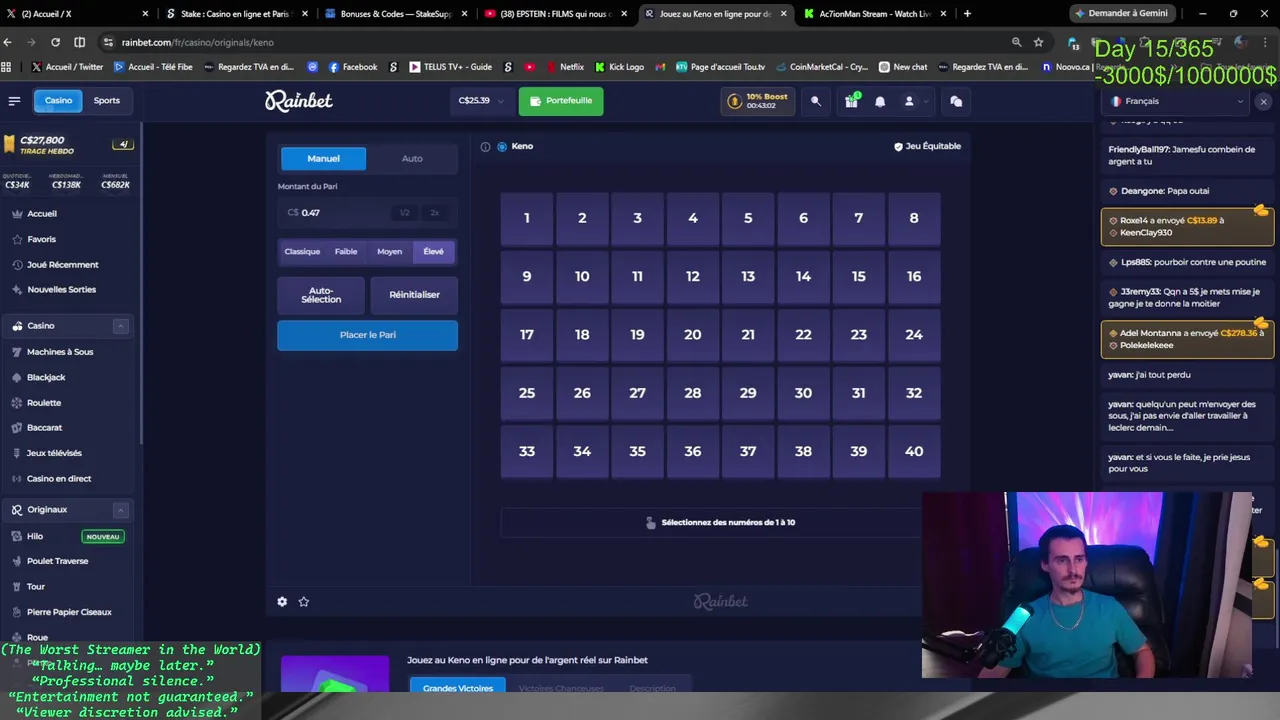
Task: Add Keno to favorites star
Action: click(x=304, y=601)
